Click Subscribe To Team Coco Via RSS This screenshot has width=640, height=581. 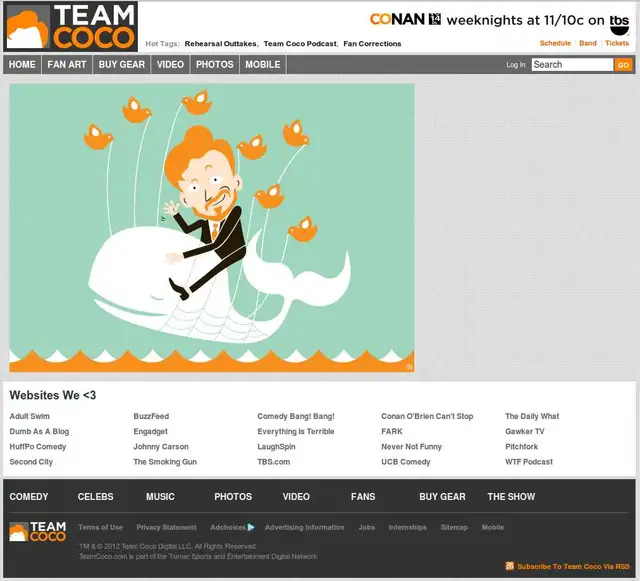pos(573,566)
